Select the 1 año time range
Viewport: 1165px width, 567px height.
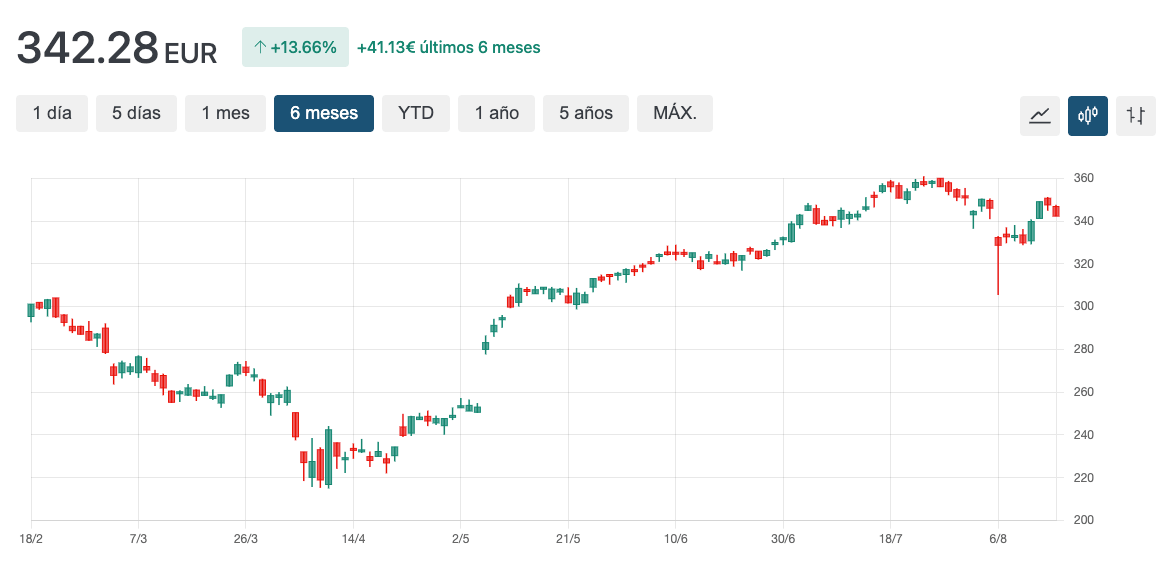(496, 114)
